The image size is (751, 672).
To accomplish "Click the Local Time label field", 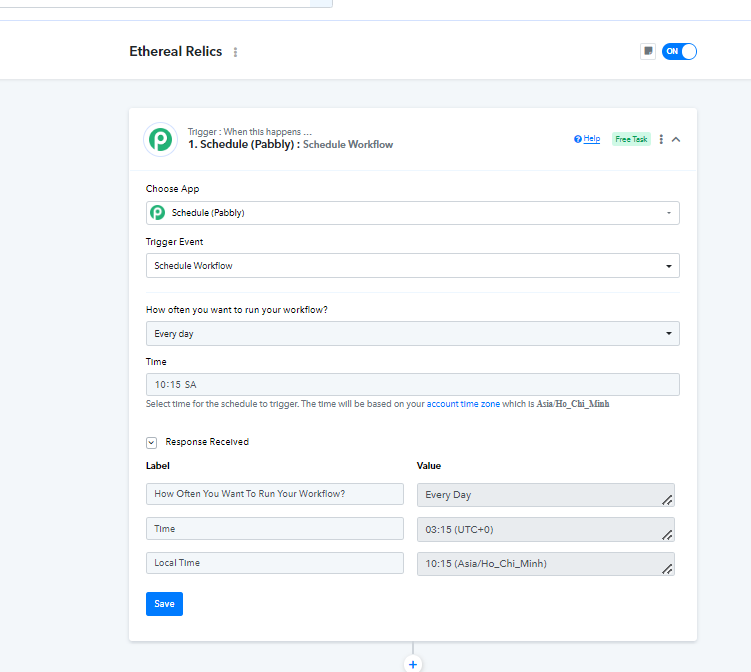I will pyautogui.click(x=274, y=563).
